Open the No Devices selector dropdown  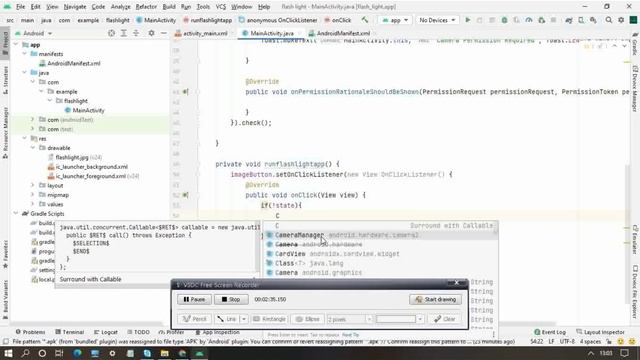pyautogui.click(x=437, y=20)
